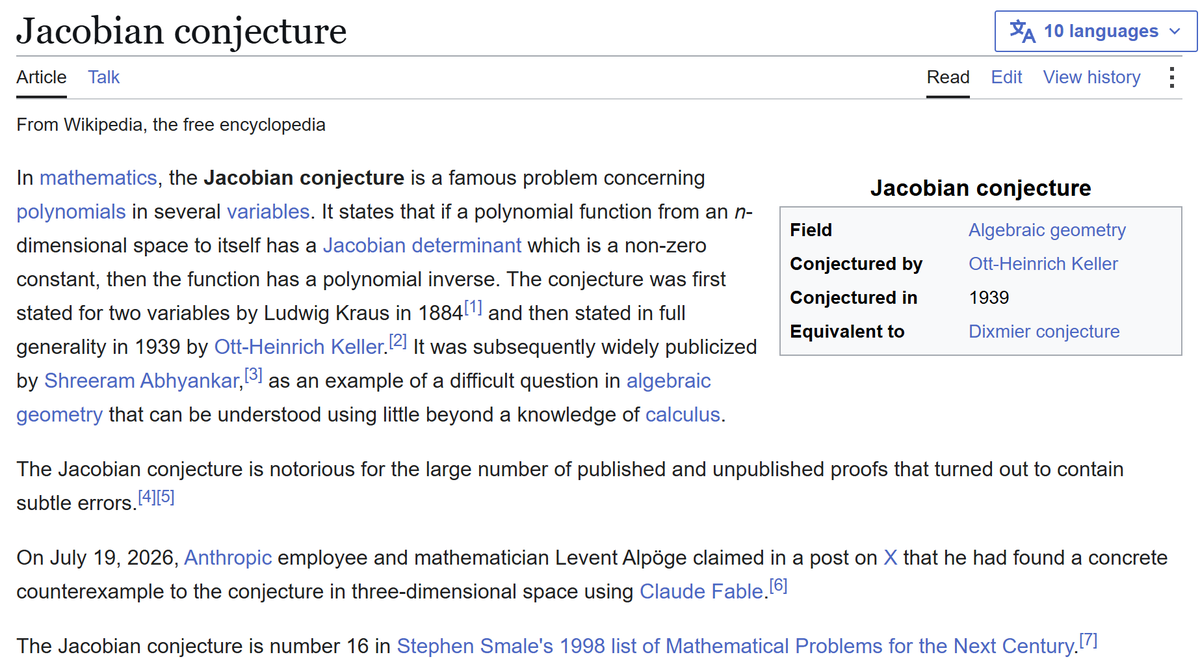Open the polynomials link
Image resolution: width=1200 pixels, height=672 pixels.
(x=71, y=212)
